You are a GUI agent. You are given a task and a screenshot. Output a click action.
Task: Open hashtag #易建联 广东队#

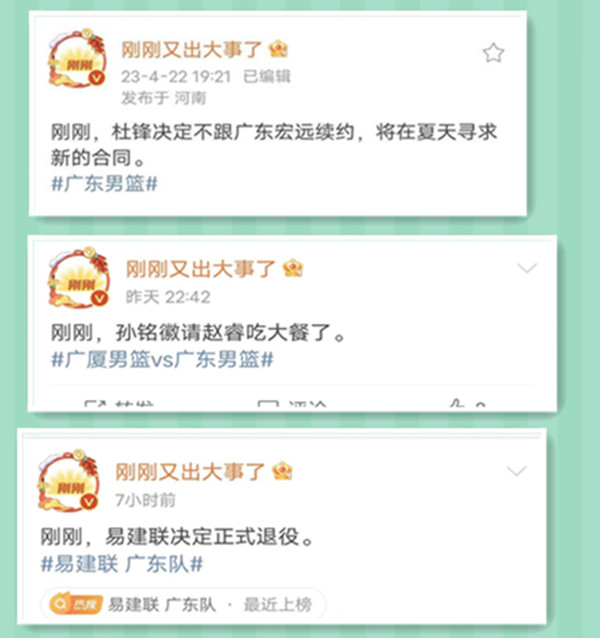point(122,564)
